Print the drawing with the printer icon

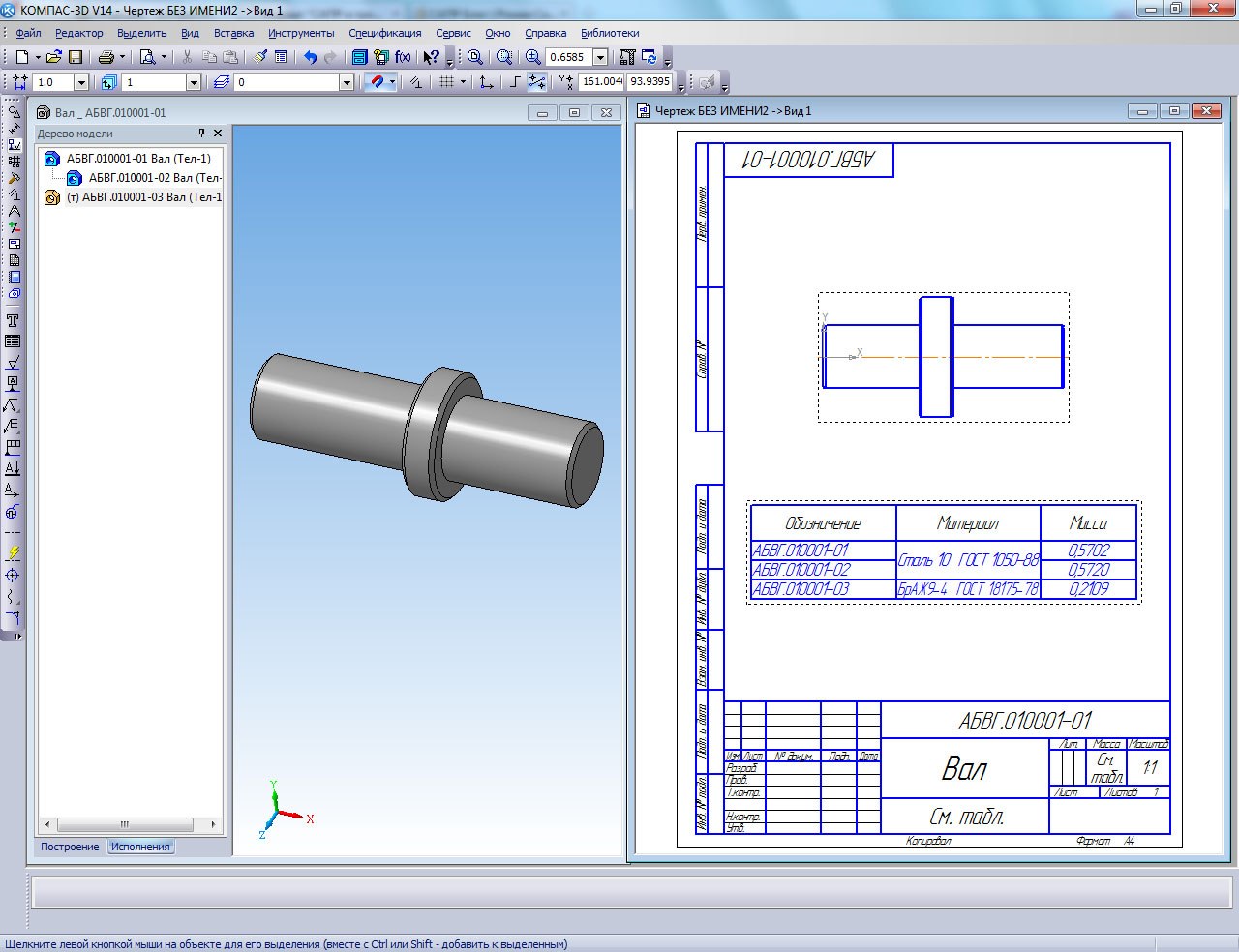[106, 57]
